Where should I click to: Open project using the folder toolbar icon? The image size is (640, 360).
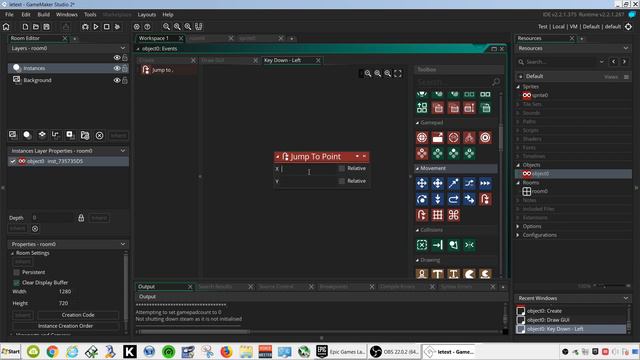pyautogui.click(x=36, y=27)
